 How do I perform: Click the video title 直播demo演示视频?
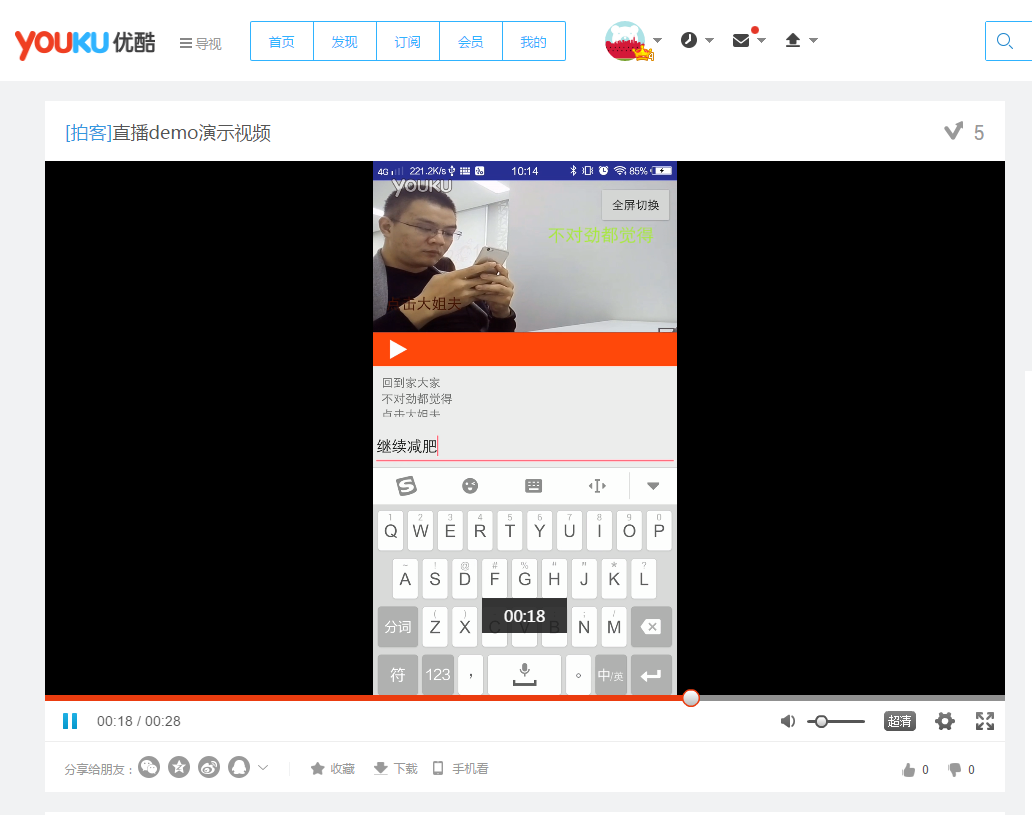(192, 133)
